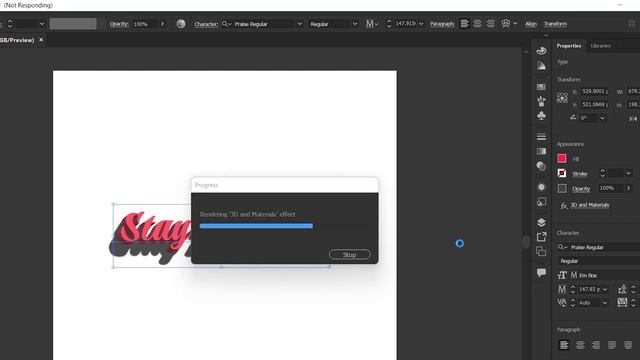Open the gray fill swatch in control bar
The image size is (640, 360).
pyautogui.click(x=73, y=24)
